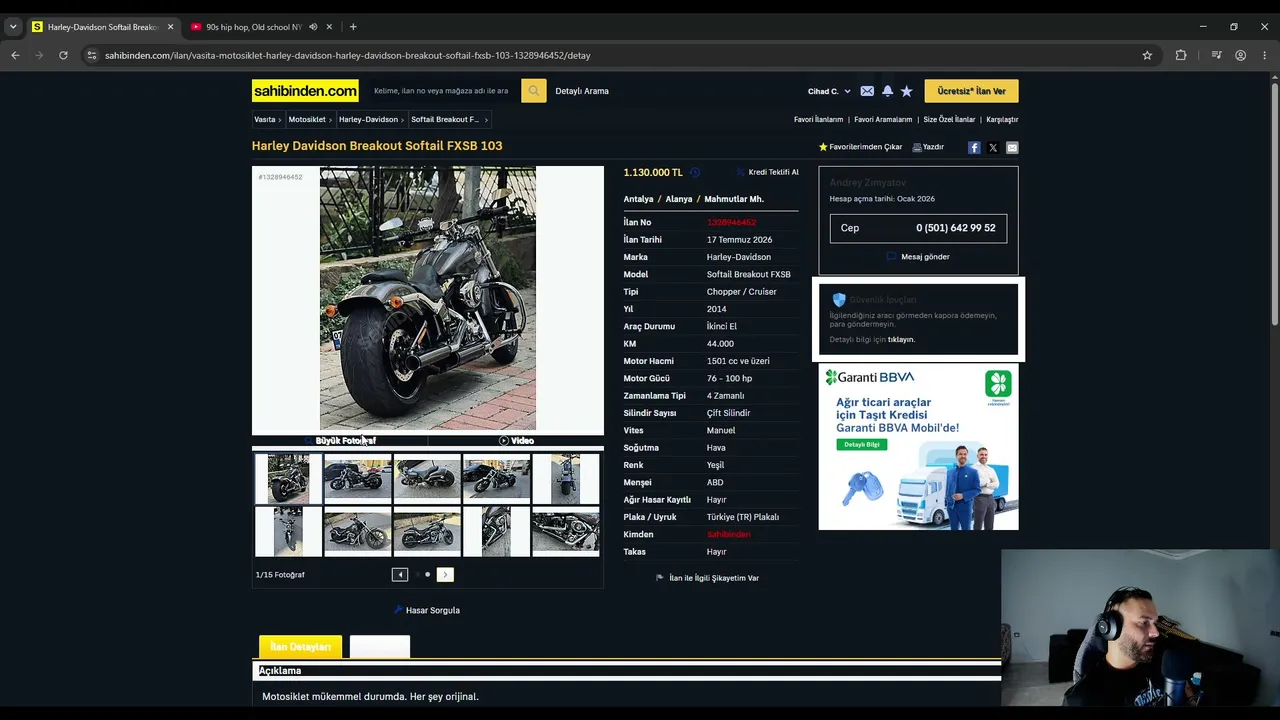Click the Mahmutlar Mh. location link
Viewport: 1280px width, 720px height.
pyautogui.click(x=734, y=199)
